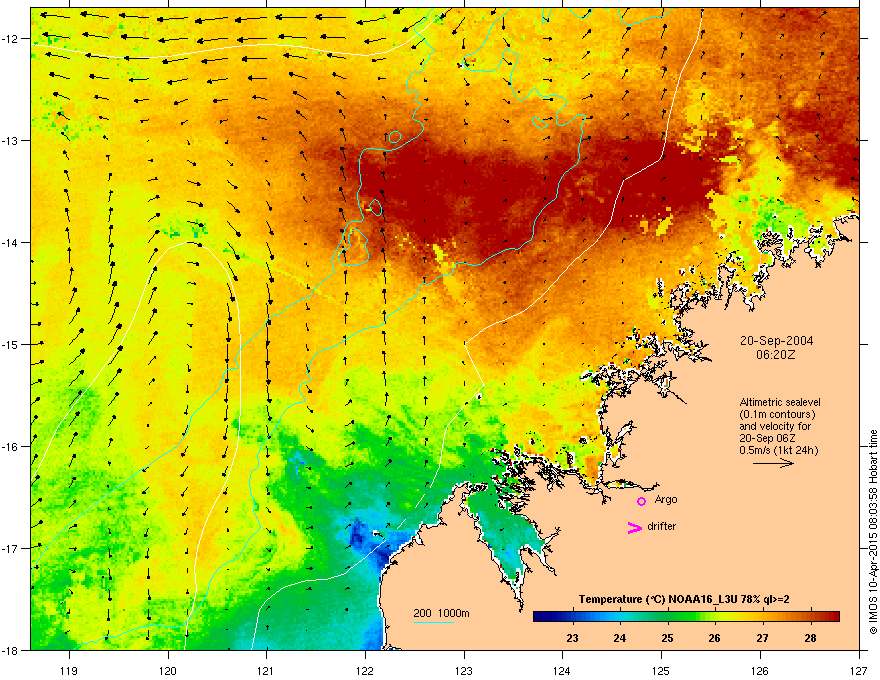This screenshot has height=680, width=880.
Task: Click the Temperature NOAA16_L3U colorbar title
Action: pos(684,599)
